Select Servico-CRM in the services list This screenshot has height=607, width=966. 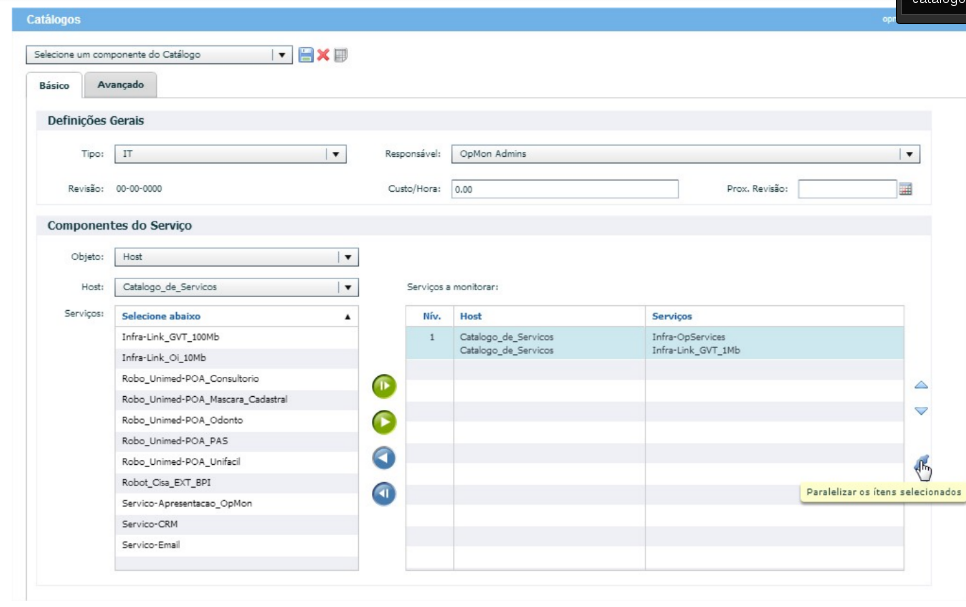click(144, 524)
